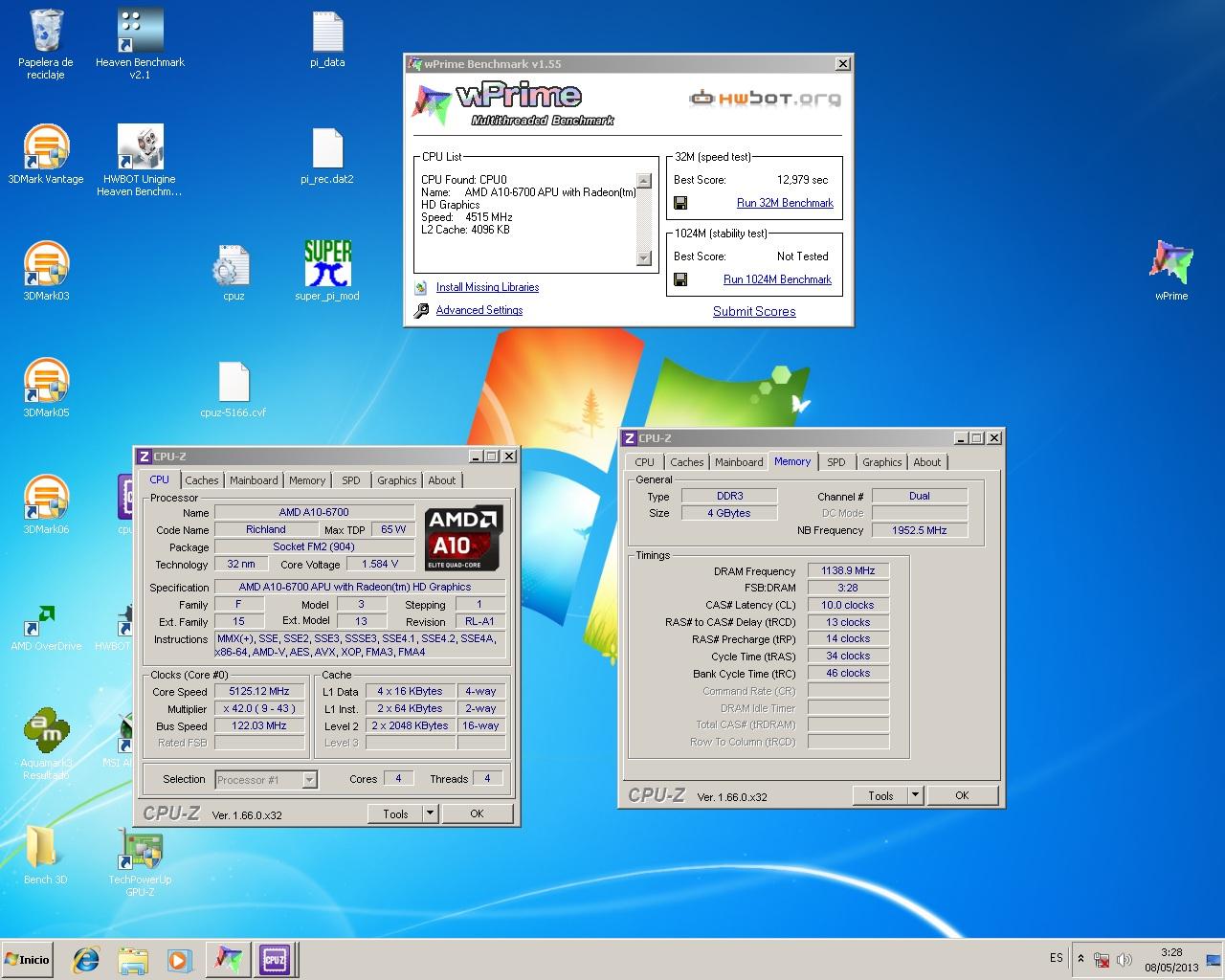Open Internet Explorer from taskbar
The width and height of the screenshot is (1225, 980).
(87, 959)
